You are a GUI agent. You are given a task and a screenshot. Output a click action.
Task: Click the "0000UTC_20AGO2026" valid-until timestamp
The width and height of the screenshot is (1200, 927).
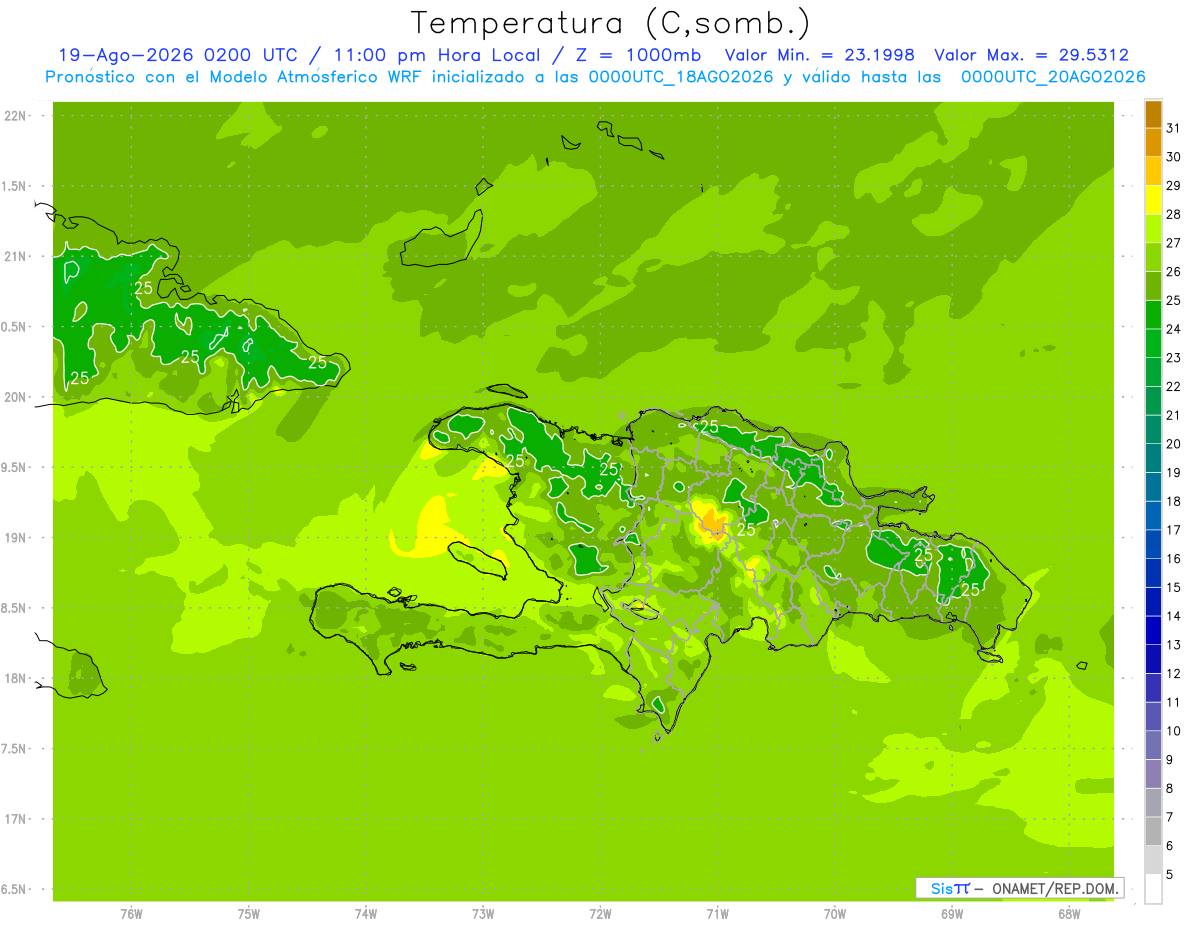point(1053,77)
